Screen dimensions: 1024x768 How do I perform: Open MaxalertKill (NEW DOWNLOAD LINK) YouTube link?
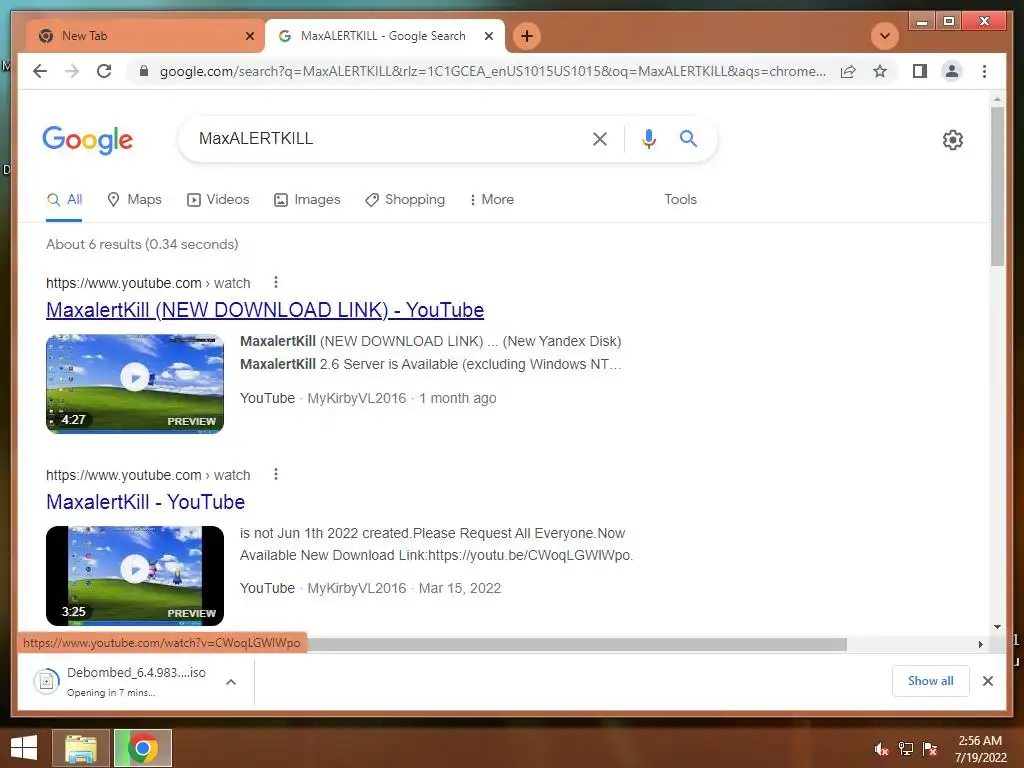[264, 310]
